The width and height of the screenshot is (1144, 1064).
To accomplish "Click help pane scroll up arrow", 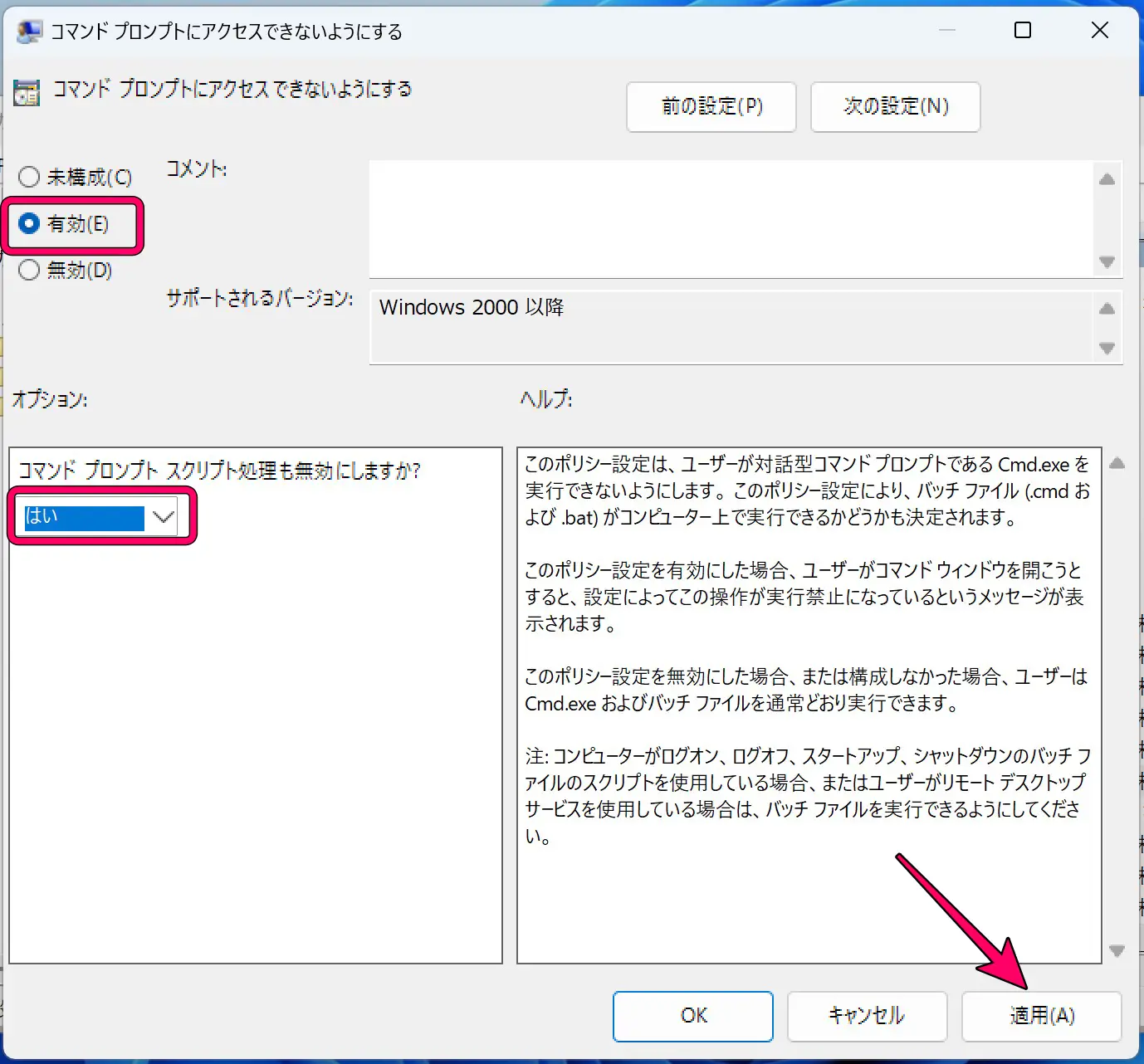I will [x=1117, y=463].
